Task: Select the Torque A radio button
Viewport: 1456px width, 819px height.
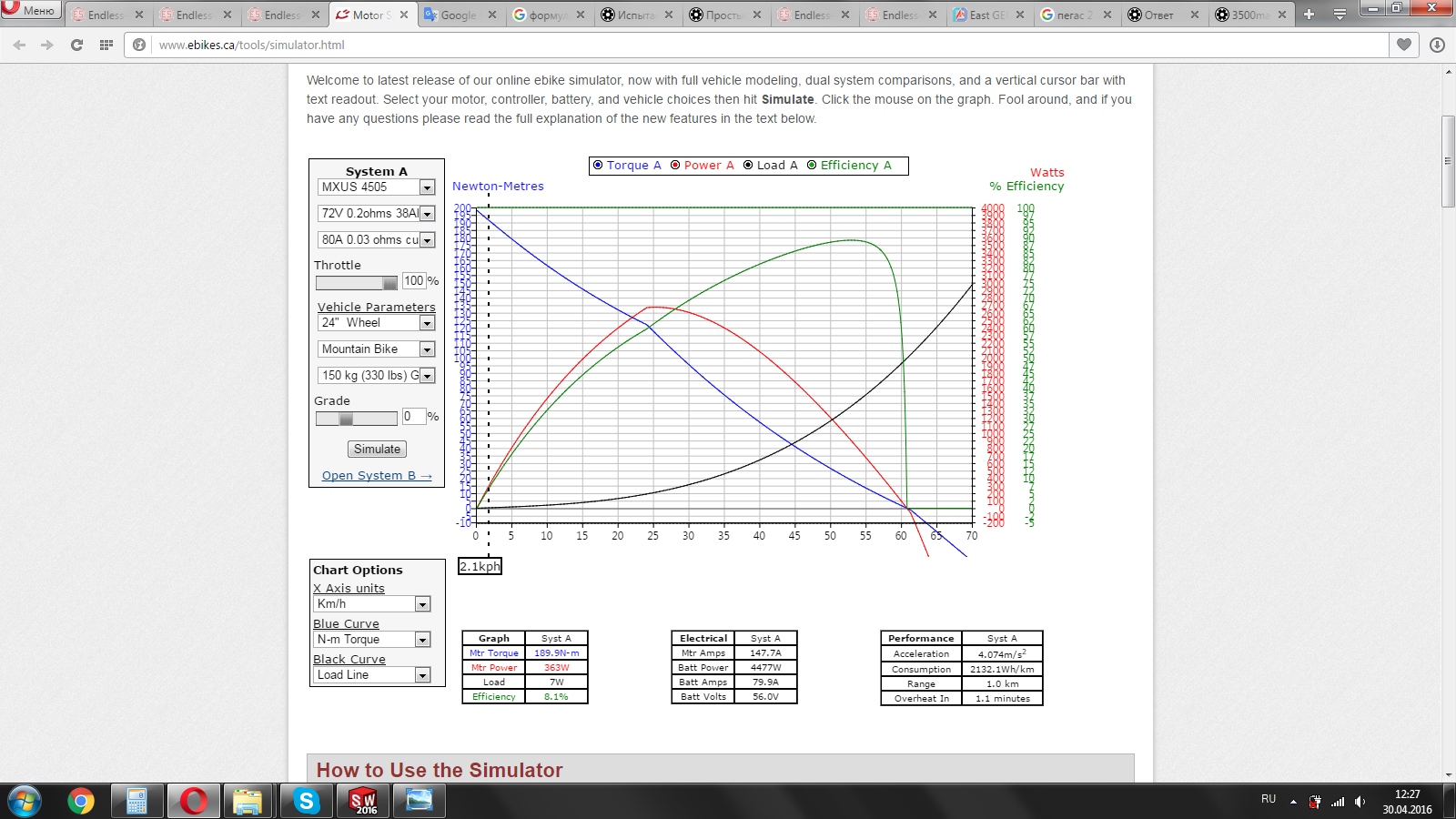Action: (x=598, y=165)
